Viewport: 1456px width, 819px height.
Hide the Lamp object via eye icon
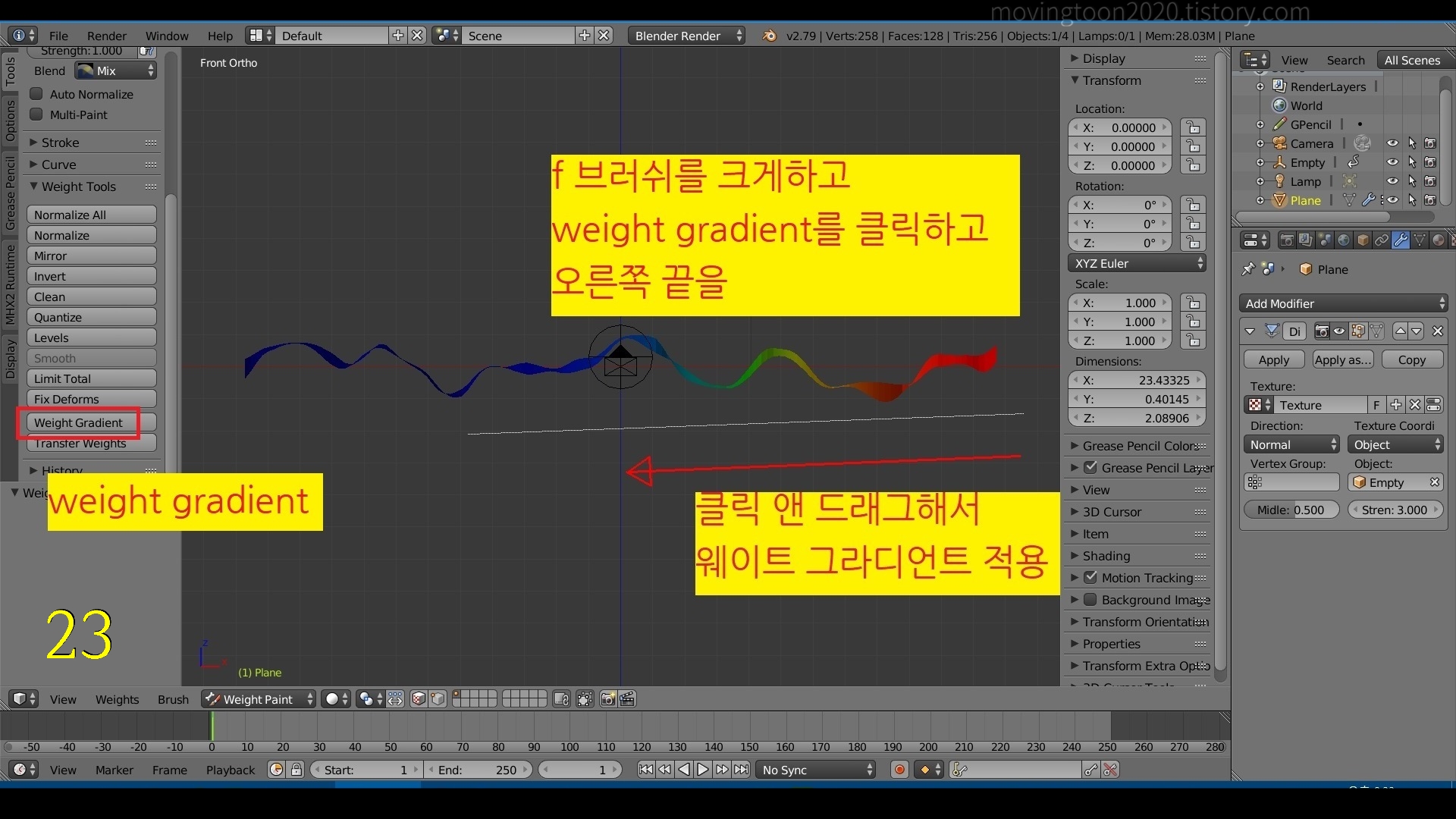pyautogui.click(x=1392, y=181)
